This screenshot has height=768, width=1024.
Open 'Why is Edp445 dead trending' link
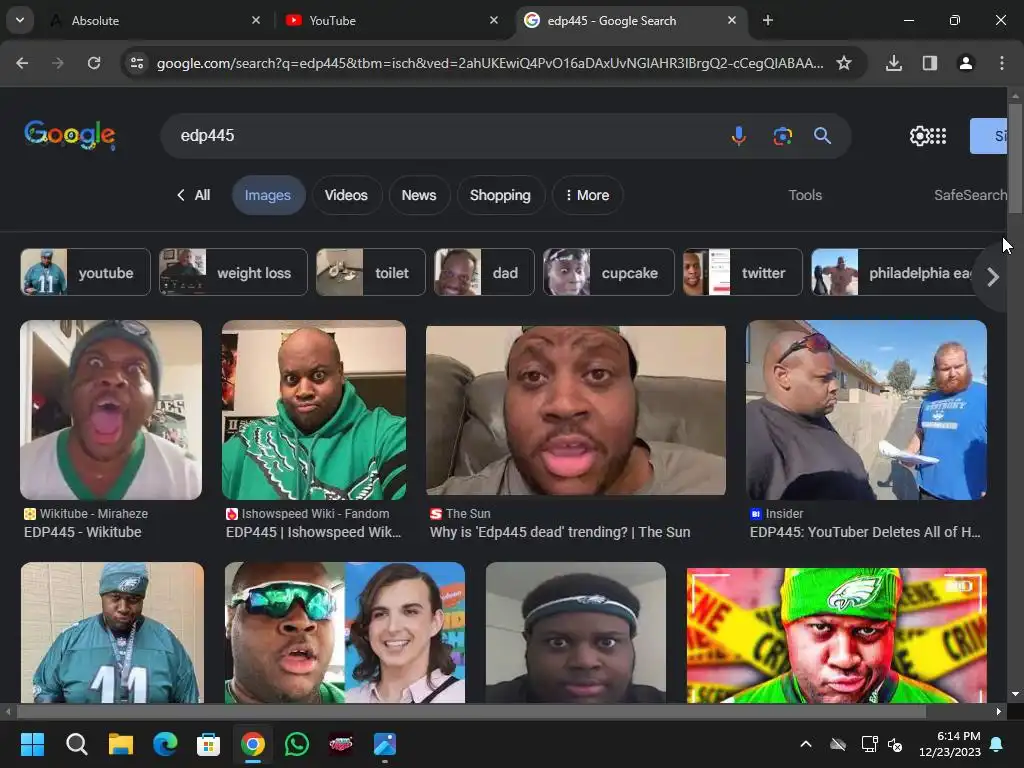coord(560,532)
